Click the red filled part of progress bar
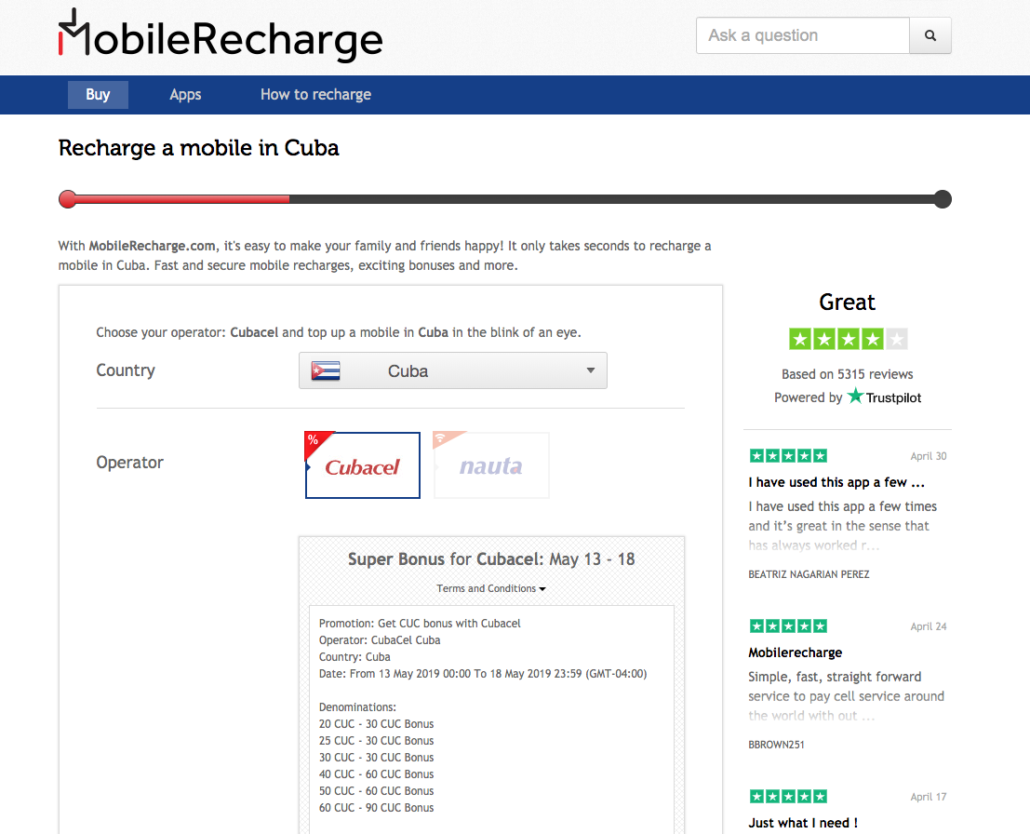Image resolution: width=1030 pixels, height=834 pixels. (183, 199)
